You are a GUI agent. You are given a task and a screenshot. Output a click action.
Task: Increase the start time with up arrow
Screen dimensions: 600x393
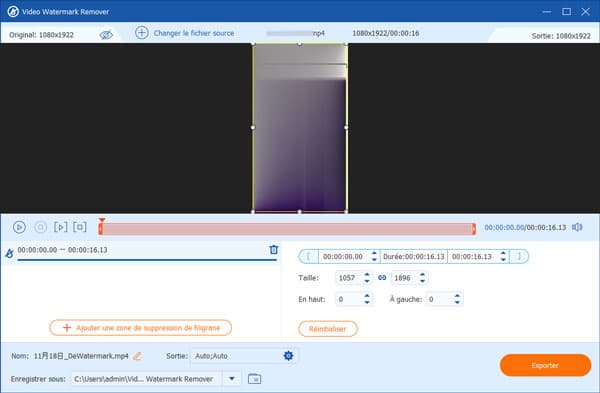374,253
